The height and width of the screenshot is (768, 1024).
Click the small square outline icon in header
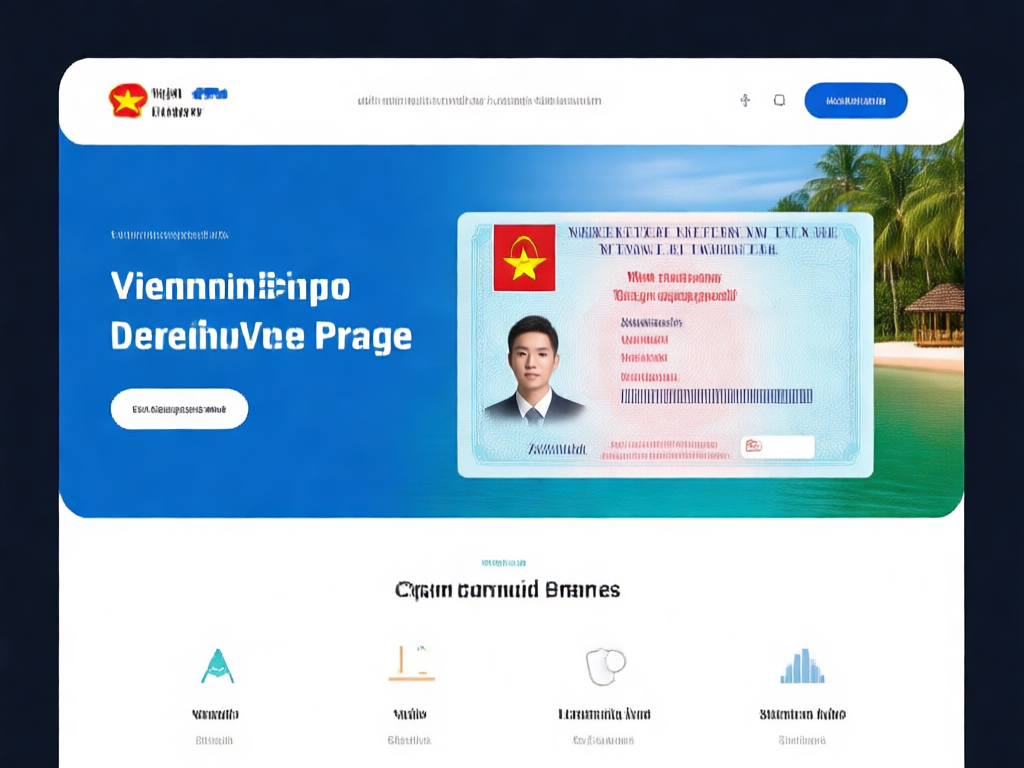click(x=779, y=100)
